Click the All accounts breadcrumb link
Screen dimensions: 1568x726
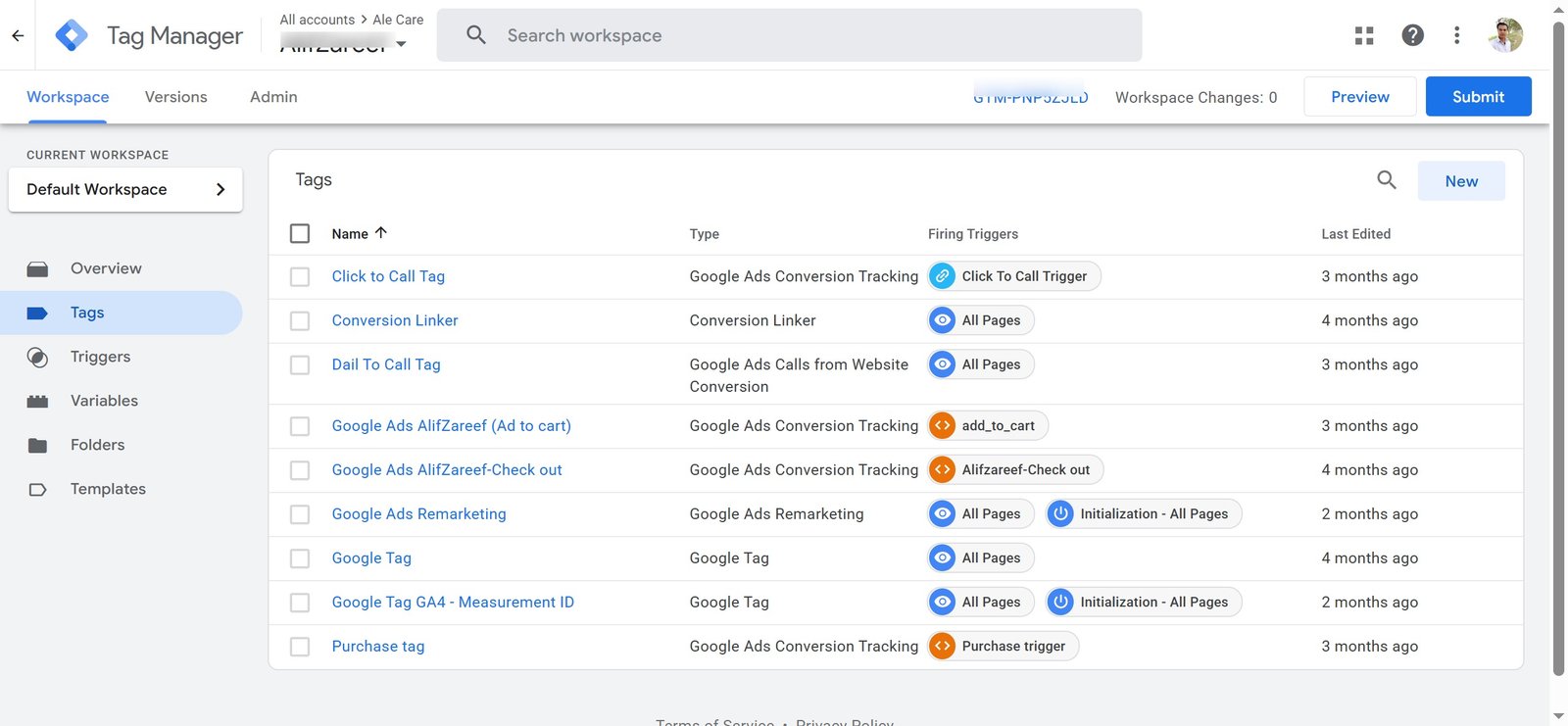318,20
